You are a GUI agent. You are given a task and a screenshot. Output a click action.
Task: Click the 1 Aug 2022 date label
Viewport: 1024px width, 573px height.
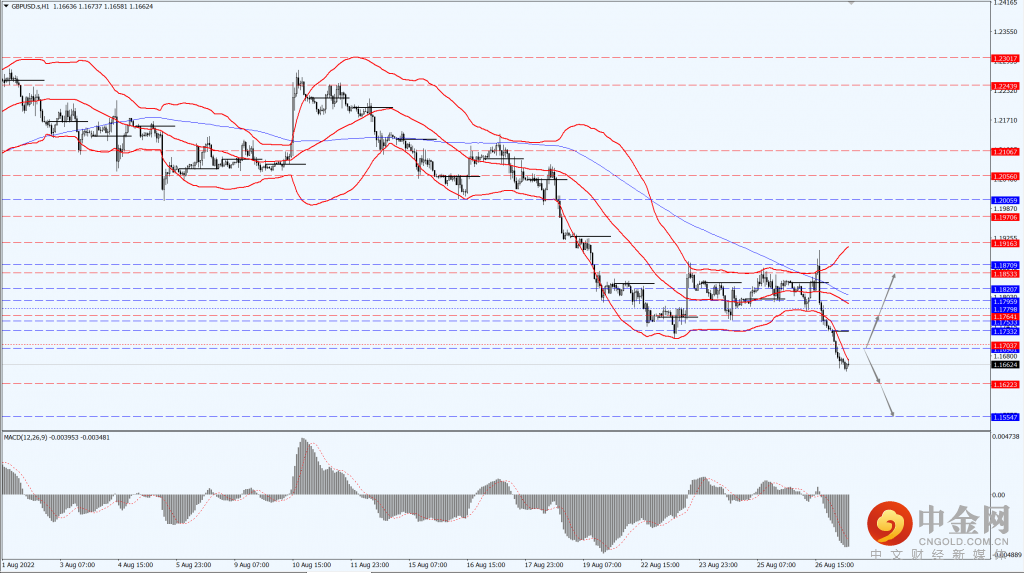[19, 565]
